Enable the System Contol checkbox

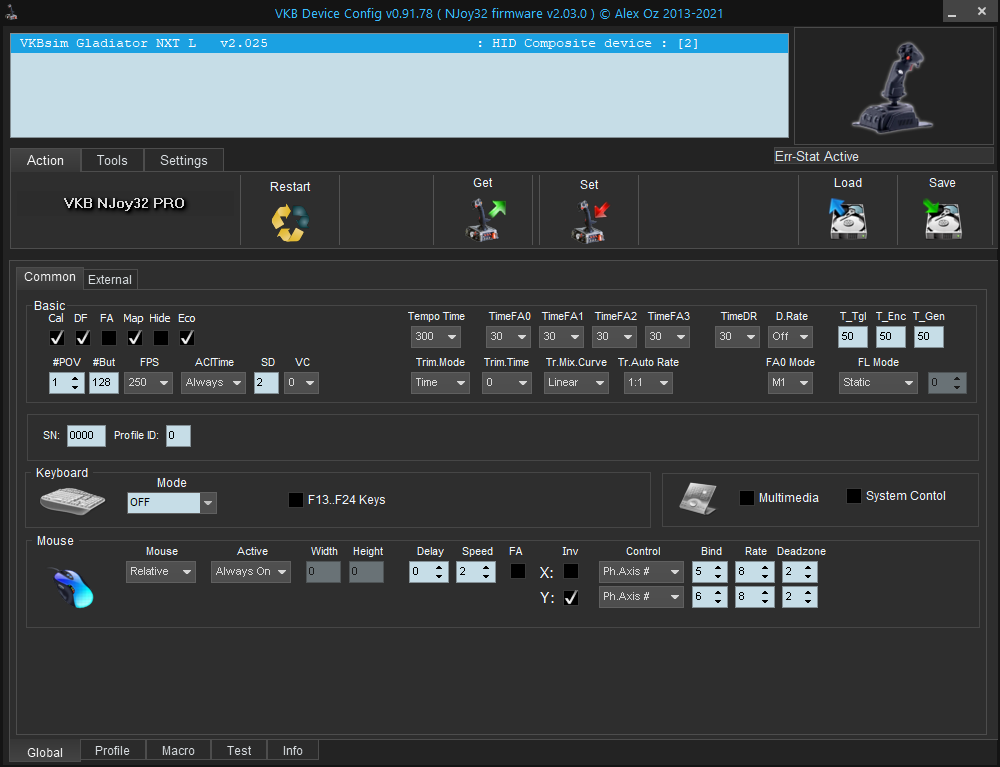pos(854,496)
